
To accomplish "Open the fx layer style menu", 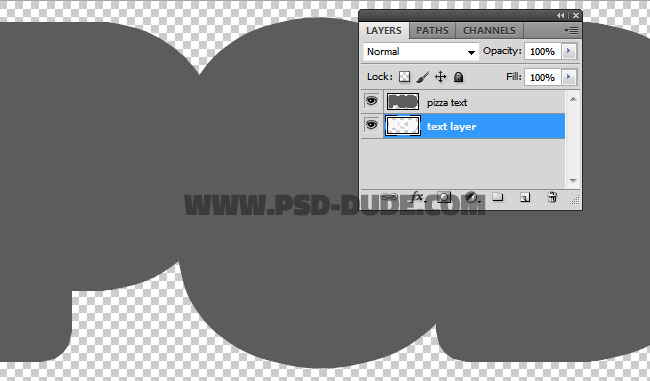I will point(417,197).
